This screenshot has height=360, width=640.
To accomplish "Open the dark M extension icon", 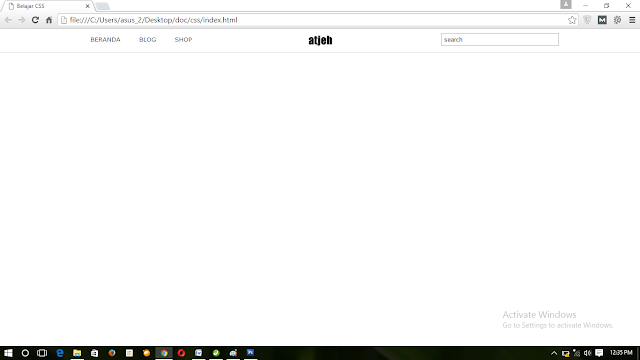I will point(602,20).
